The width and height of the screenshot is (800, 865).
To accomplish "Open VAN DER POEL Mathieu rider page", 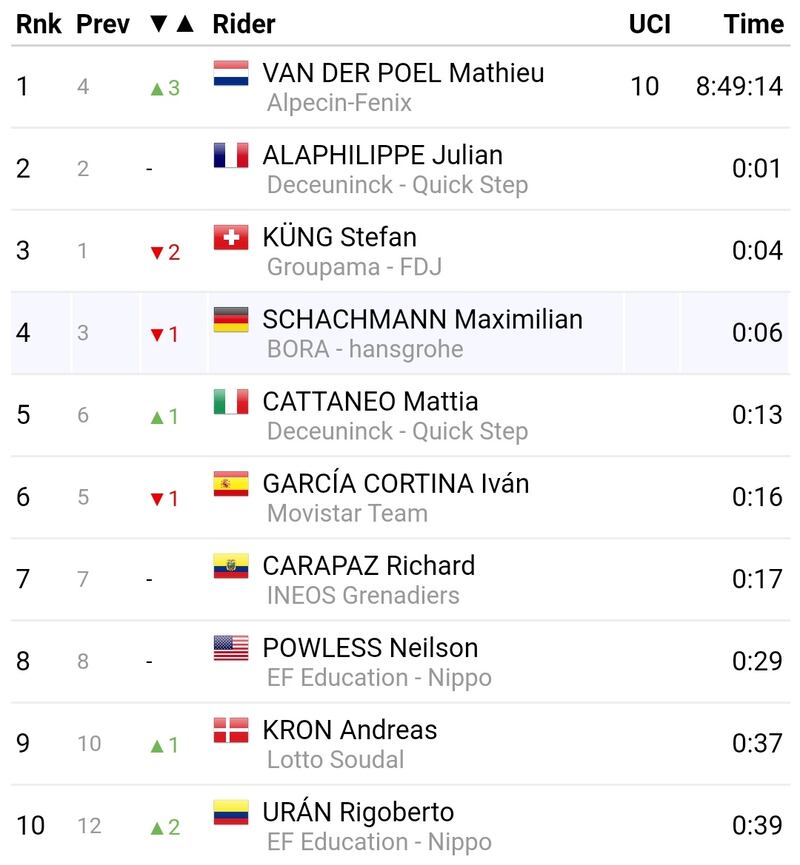I will [x=403, y=73].
